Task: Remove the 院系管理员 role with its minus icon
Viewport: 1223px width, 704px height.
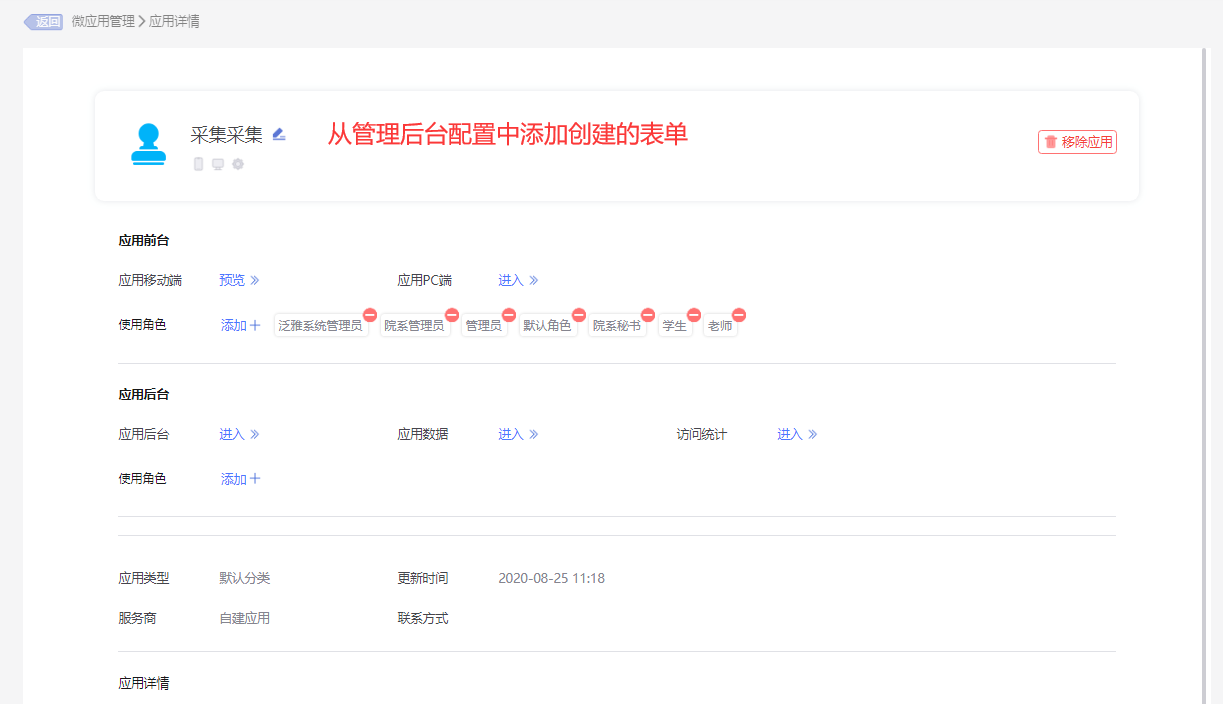Action: coord(451,315)
